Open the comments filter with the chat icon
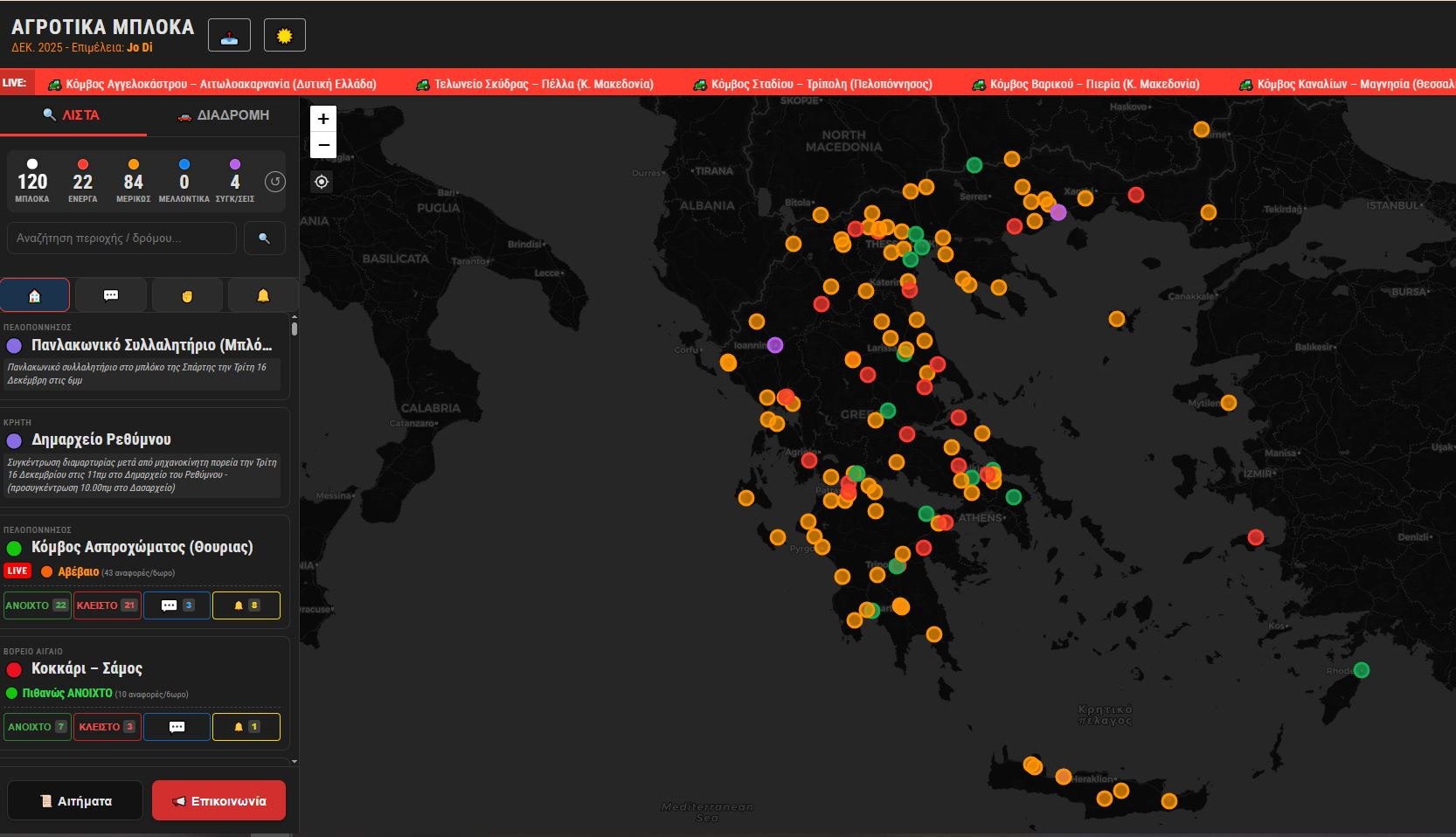The width and height of the screenshot is (1456, 837). click(111, 295)
